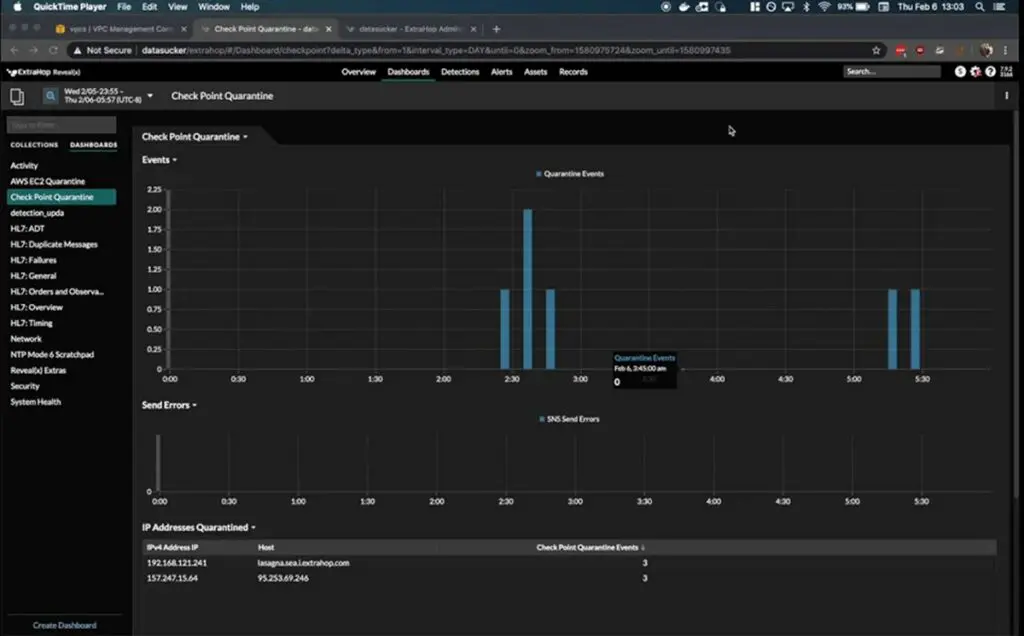The height and width of the screenshot is (636, 1024).
Task: Reload the page in the browser
Action: coord(53,50)
